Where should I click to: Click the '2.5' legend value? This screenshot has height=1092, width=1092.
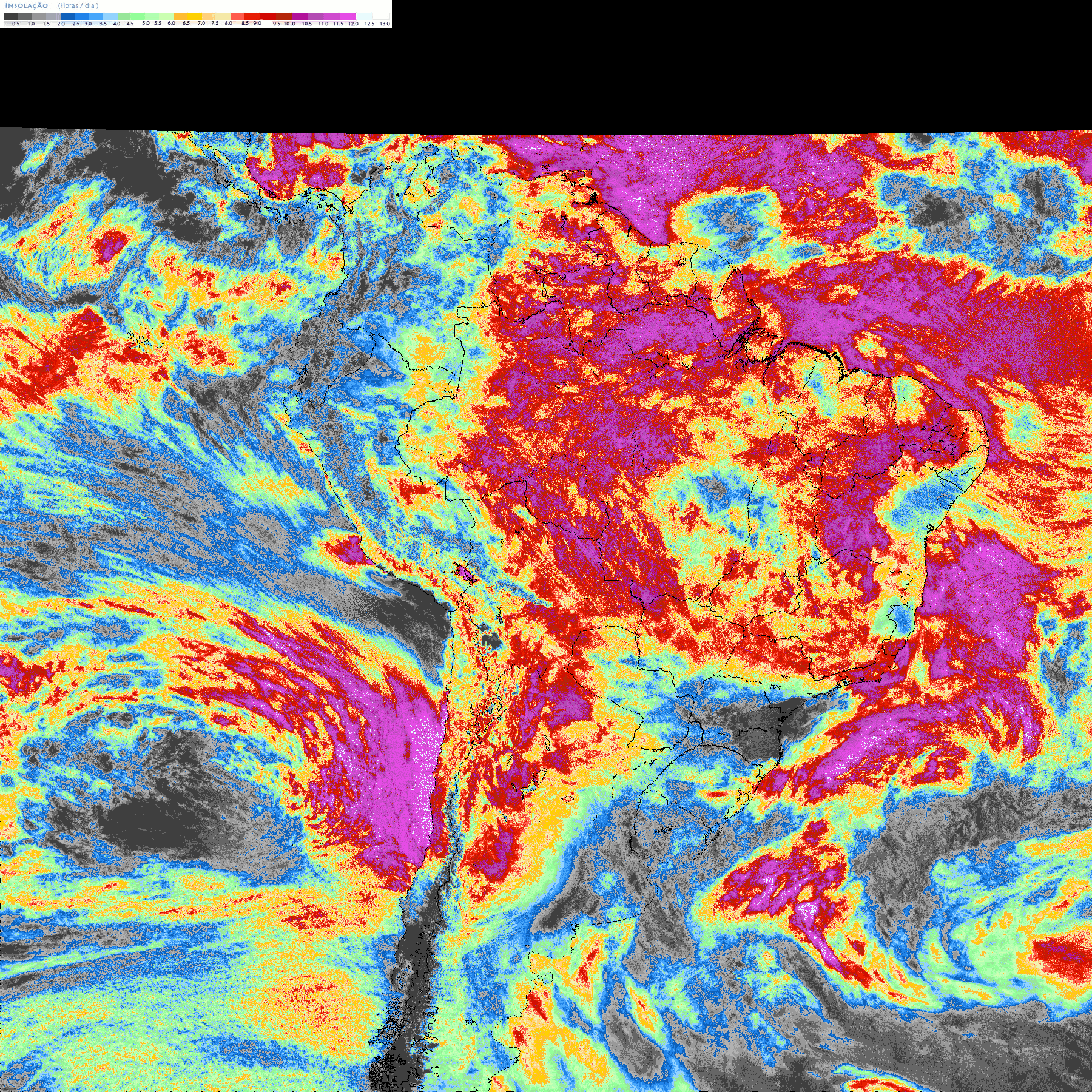click(76, 24)
